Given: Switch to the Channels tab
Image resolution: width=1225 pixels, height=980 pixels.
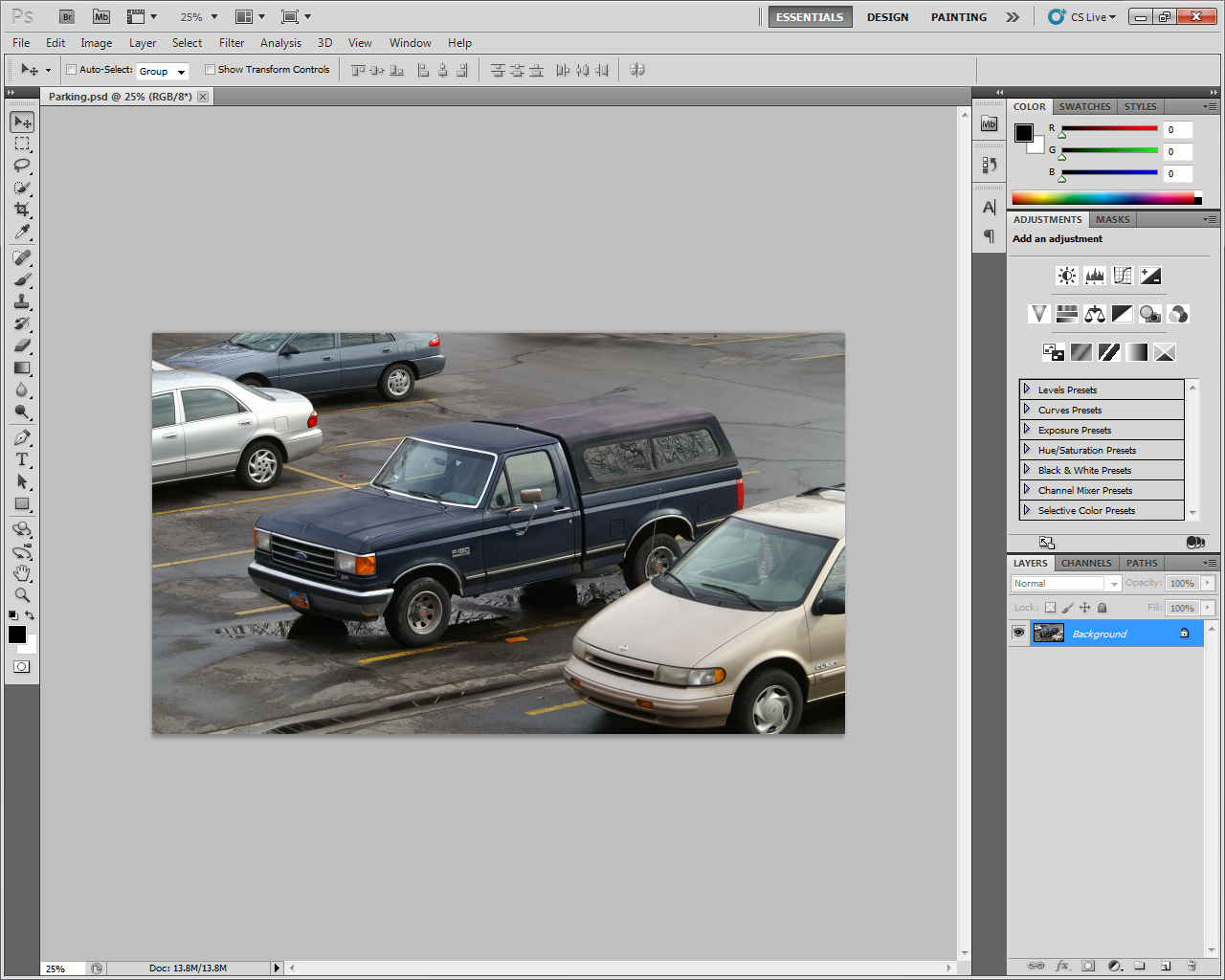Looking at the screenshot, I should (x=1086, y=563).
